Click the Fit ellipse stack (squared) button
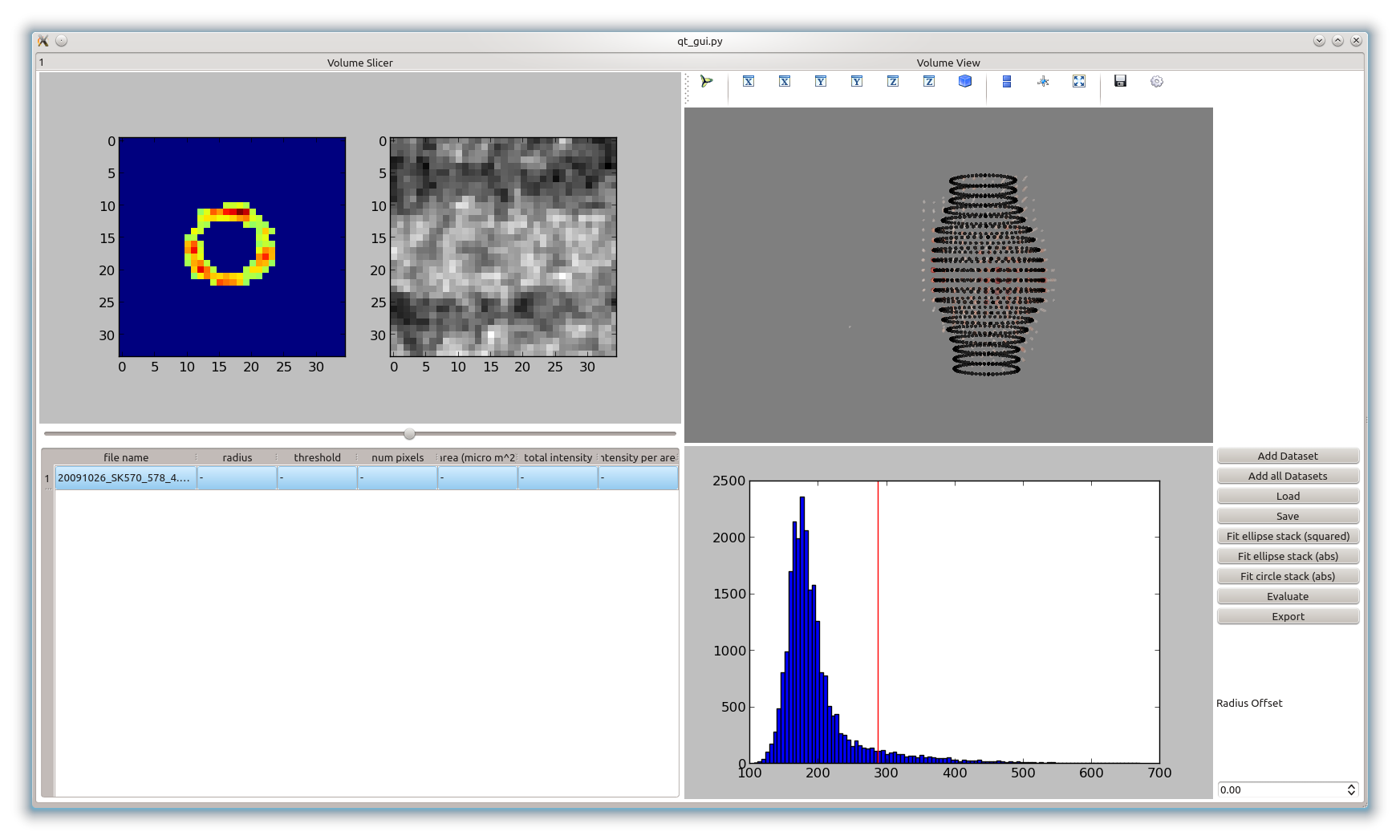Viewport: 1400px width, 840px height. [1288, 536]
